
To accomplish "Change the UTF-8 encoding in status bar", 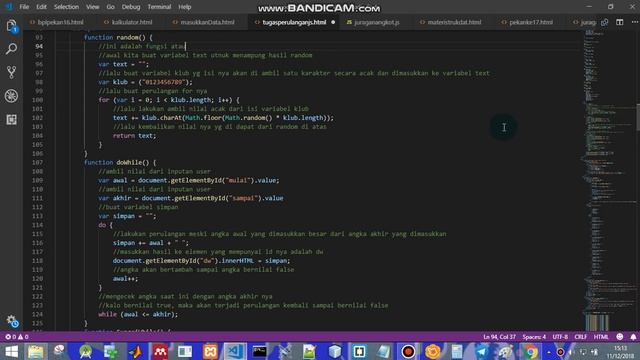I will pos(560,337).
